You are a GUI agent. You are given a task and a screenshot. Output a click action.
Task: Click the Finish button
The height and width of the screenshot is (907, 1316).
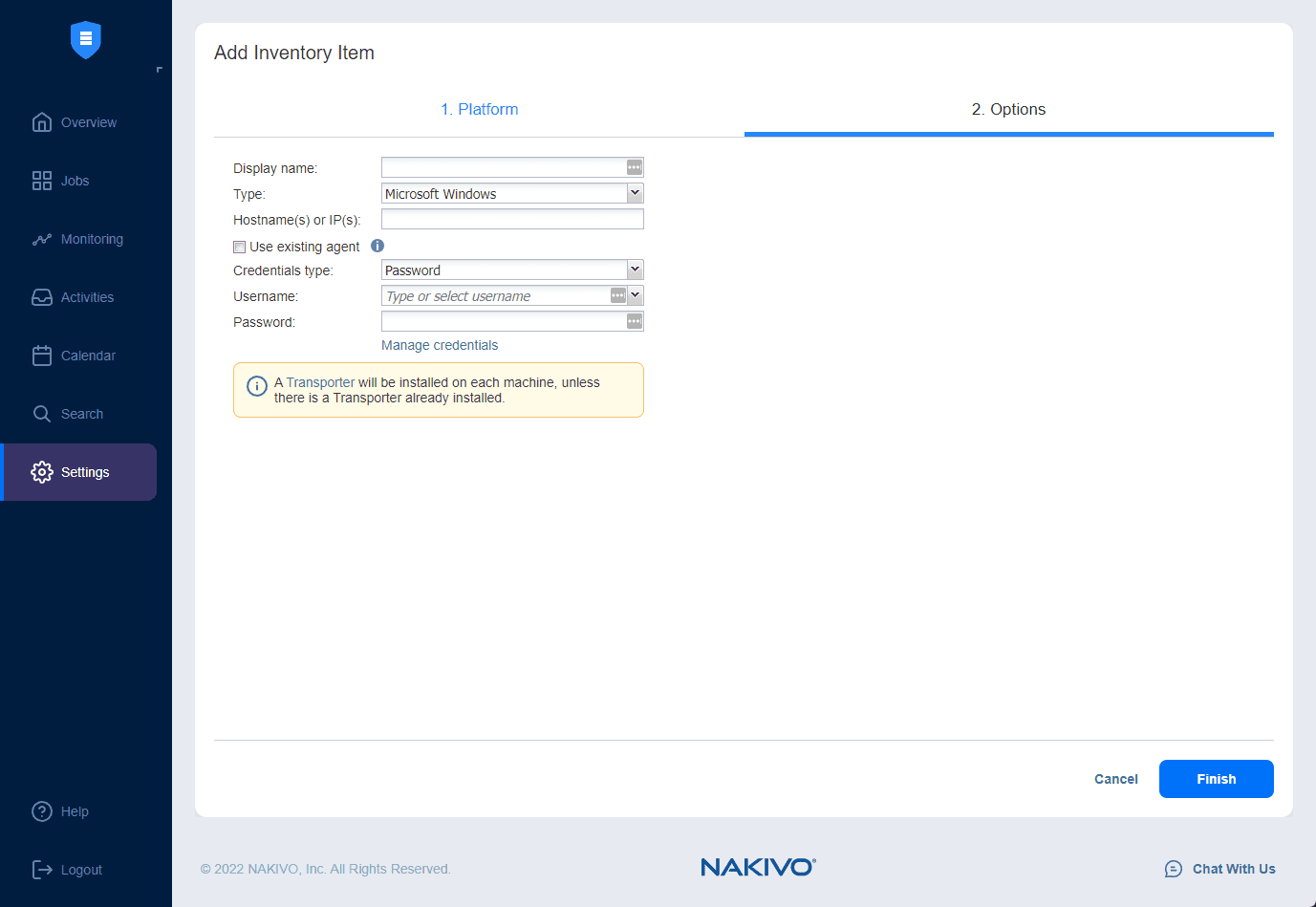point(1216,779)
